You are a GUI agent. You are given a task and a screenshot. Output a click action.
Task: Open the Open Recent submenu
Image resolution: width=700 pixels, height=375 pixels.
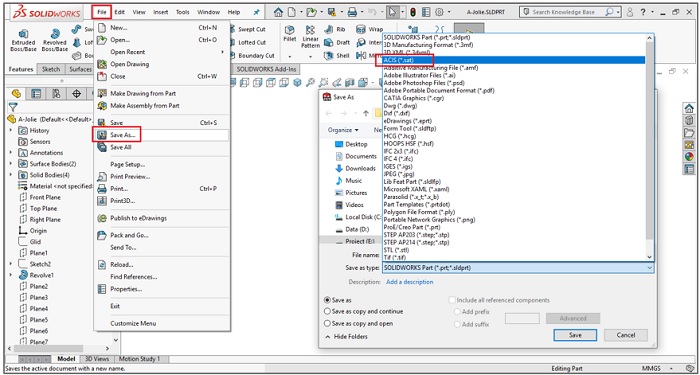pos(161,52)
